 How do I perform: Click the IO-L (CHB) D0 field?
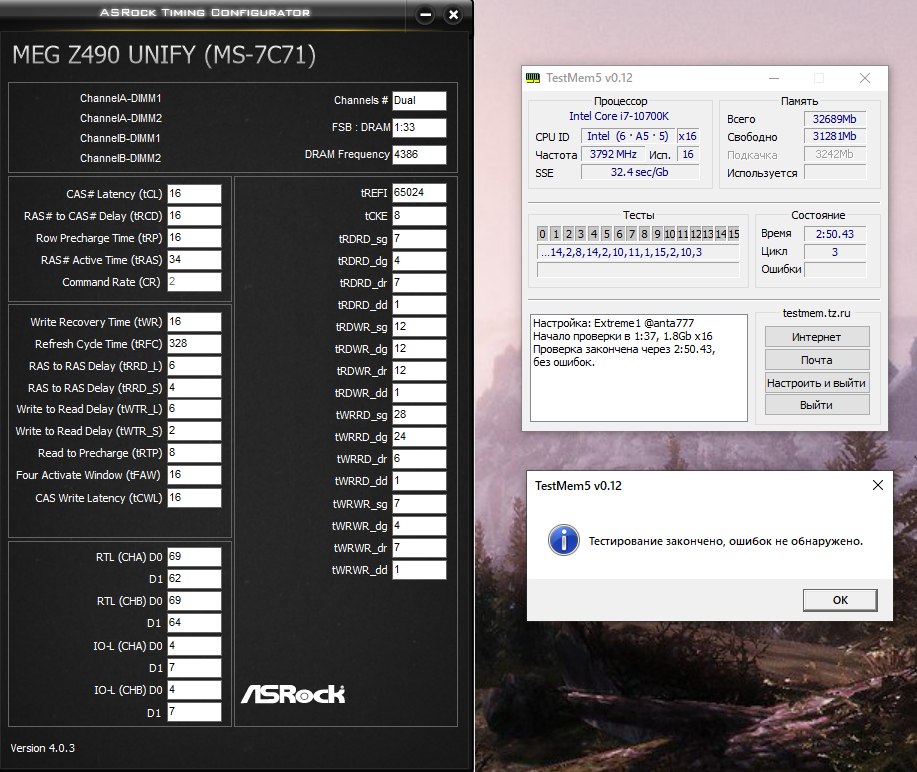pos(194,690)
